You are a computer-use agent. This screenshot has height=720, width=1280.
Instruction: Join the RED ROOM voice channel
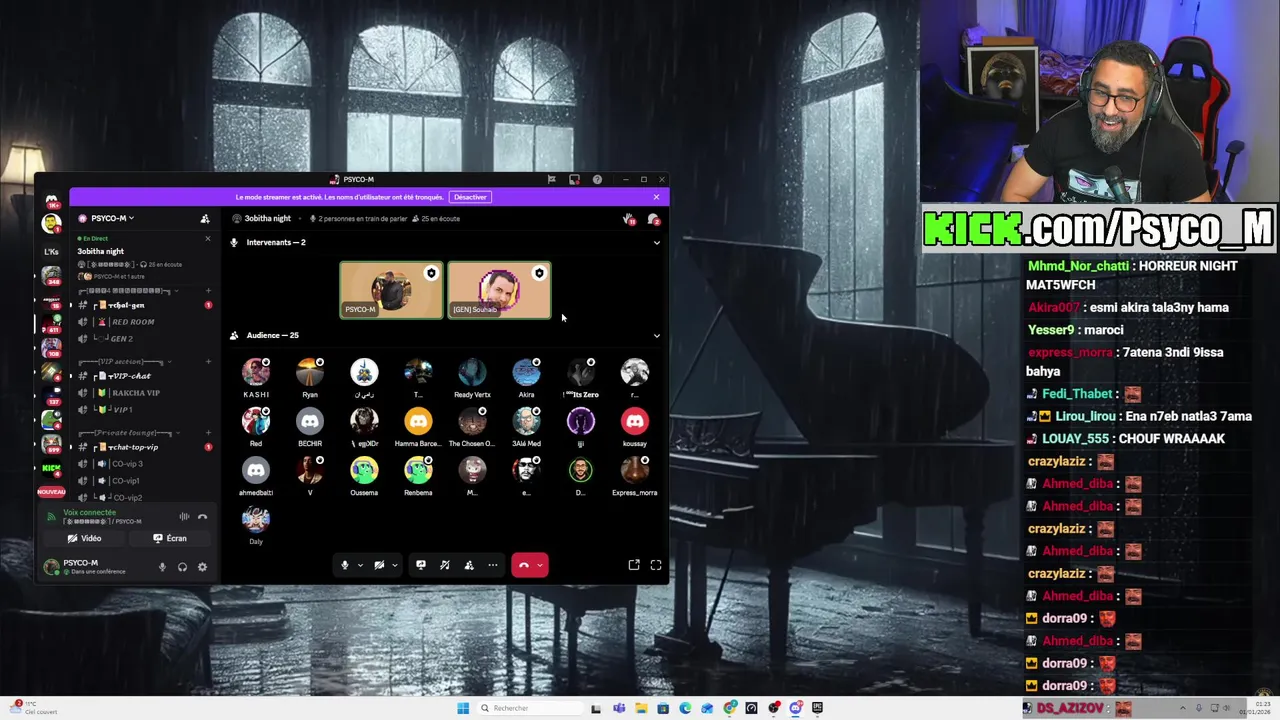(x=145, y=322)
